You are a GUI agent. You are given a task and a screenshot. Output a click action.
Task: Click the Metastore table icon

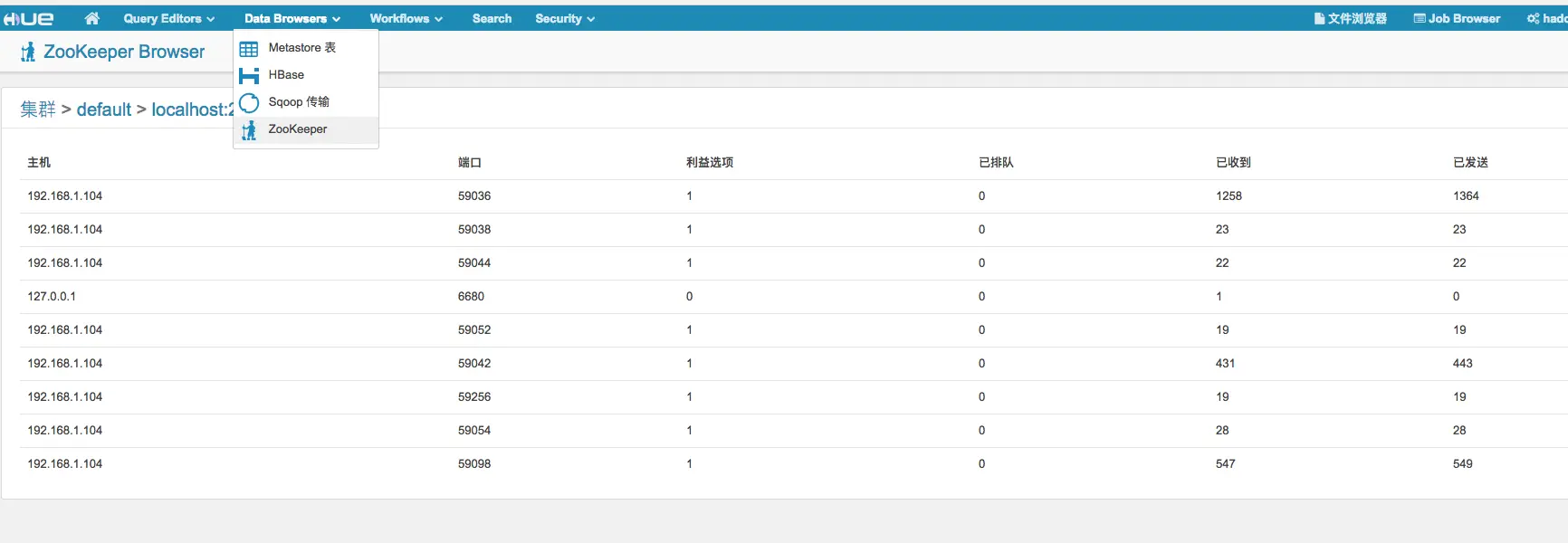tap(249, 49)
